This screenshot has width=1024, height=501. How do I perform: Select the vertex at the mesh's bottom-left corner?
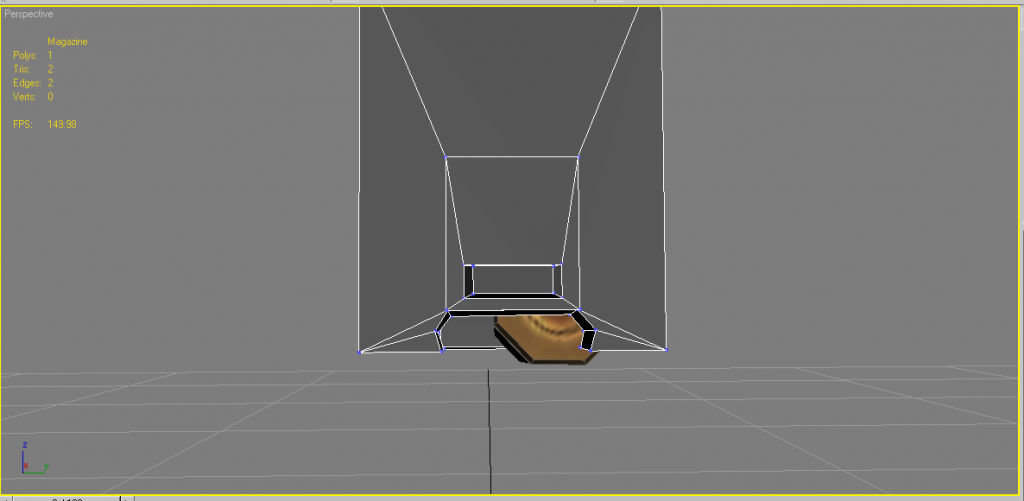click(x=360, y=351)
